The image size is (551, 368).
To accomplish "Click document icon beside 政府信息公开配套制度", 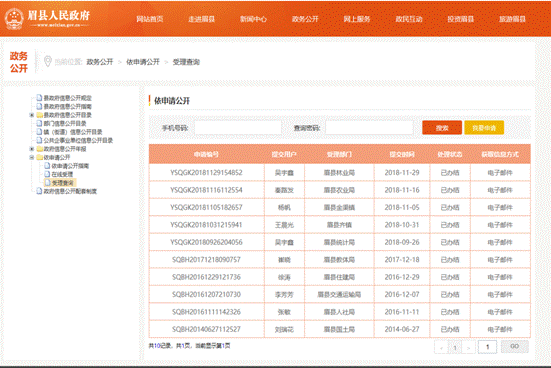I will click(39, 191).
